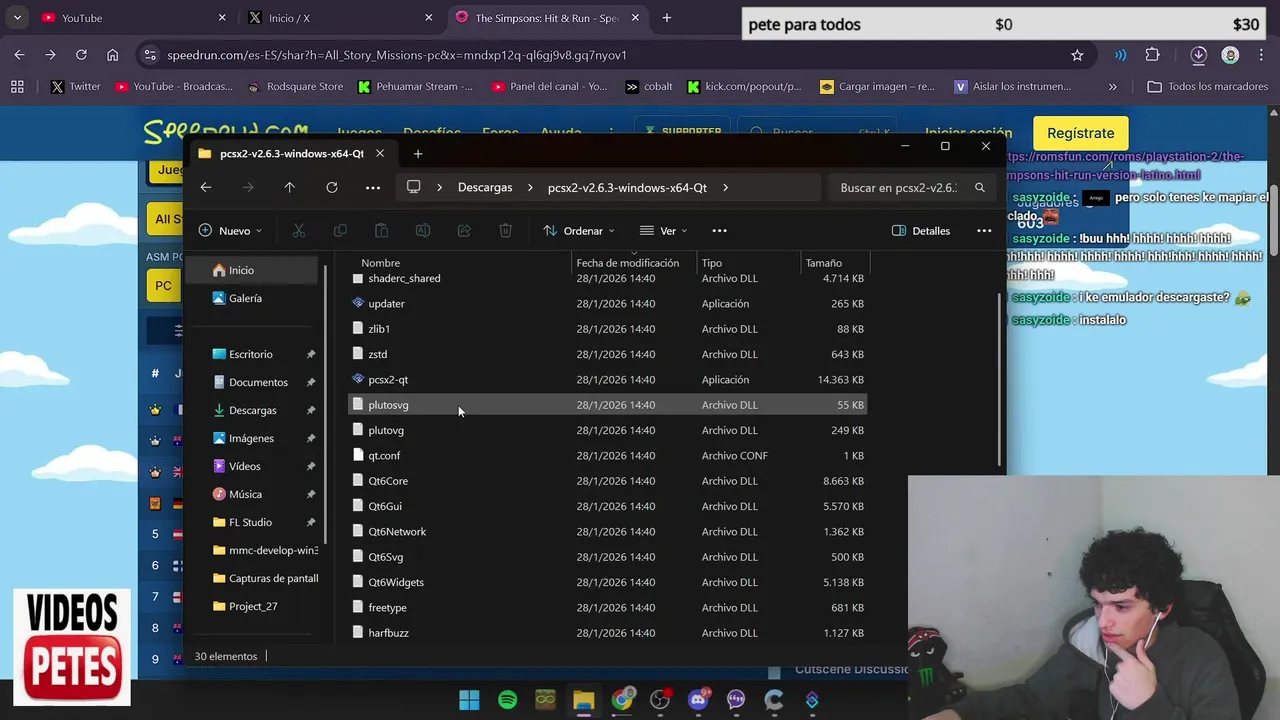Open Chrome extensions puzzle icon
Viewport: 1280px width, 720px height.
pyautogui.click(x=1152, y=55)
